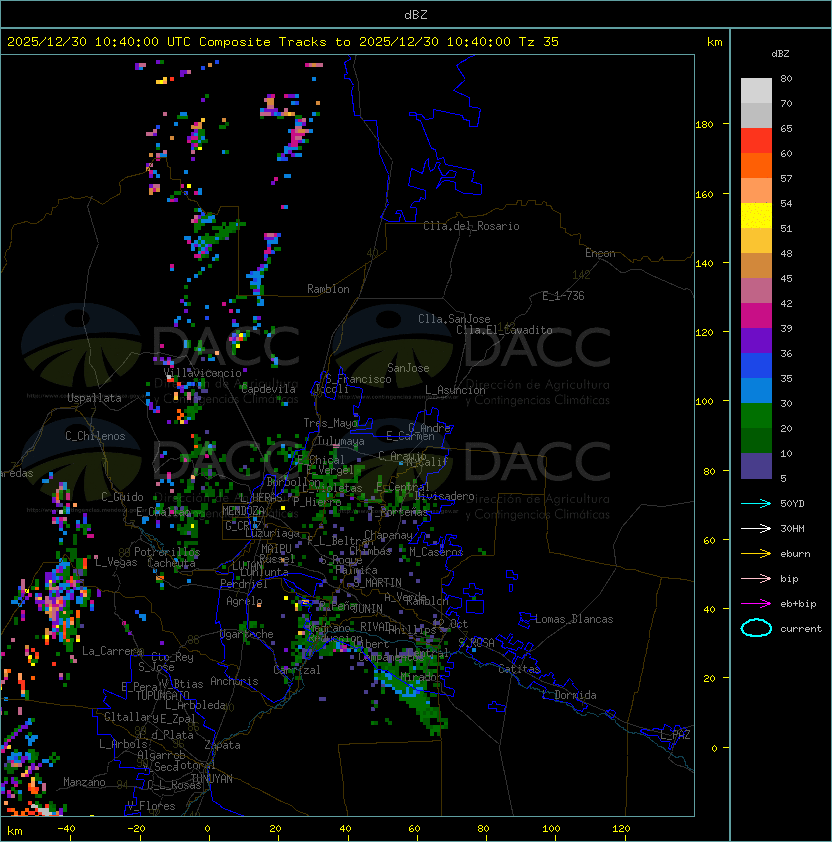This screenshot has width=832, height=842.
Task: Click the L_Asuncion map label
Action: (455, 390)
